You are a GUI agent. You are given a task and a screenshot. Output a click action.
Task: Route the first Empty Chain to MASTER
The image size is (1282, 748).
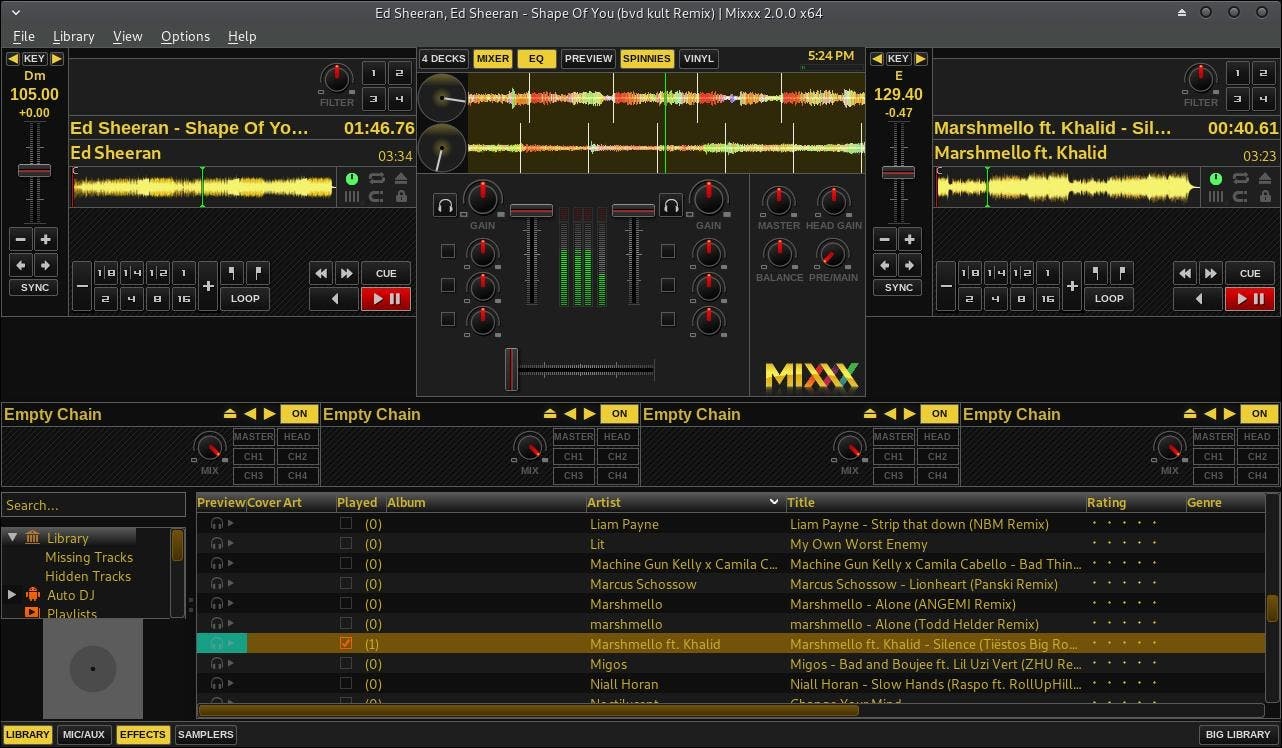pos(253,436)
